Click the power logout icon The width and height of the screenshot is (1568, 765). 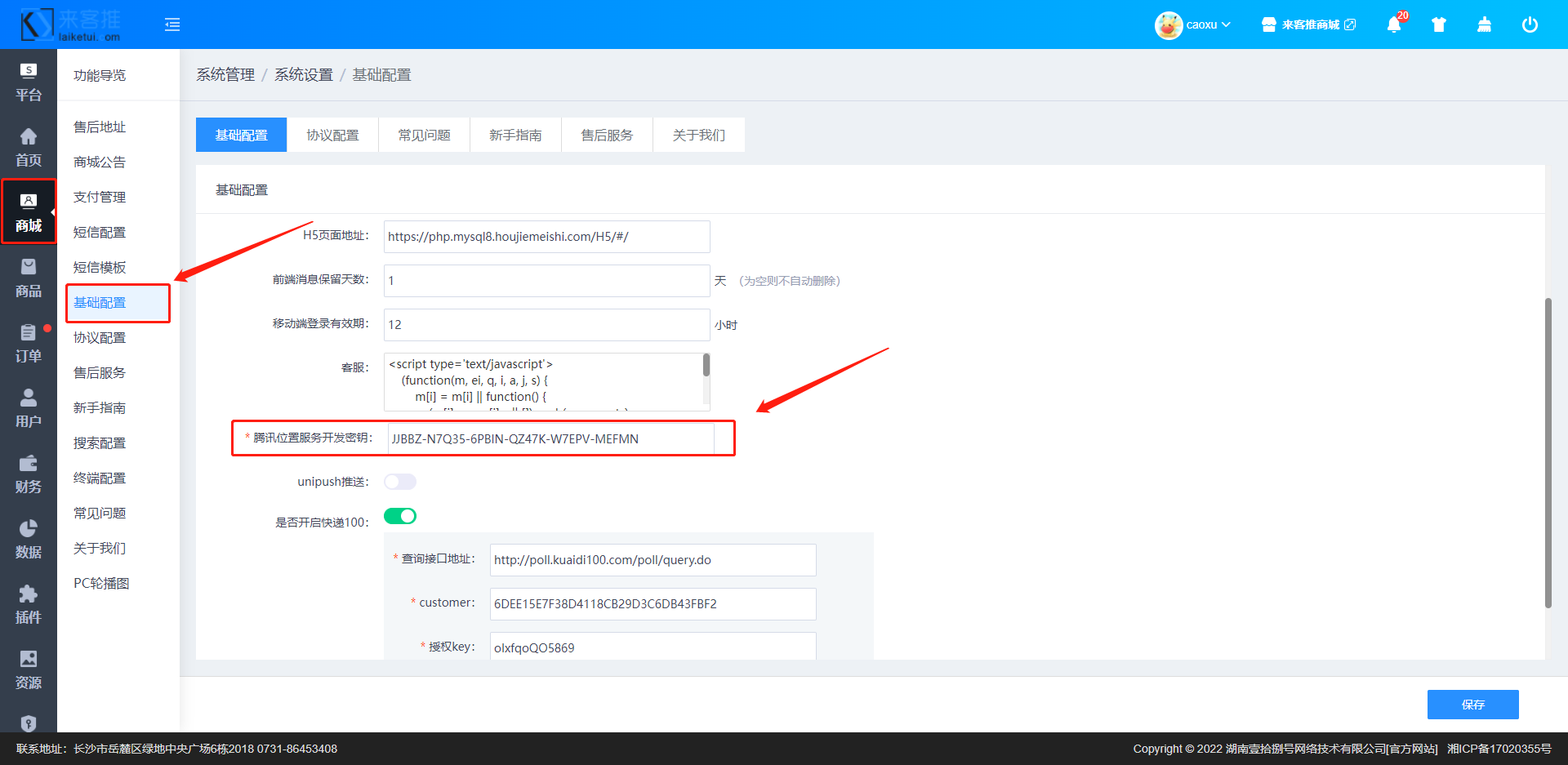1530,24
